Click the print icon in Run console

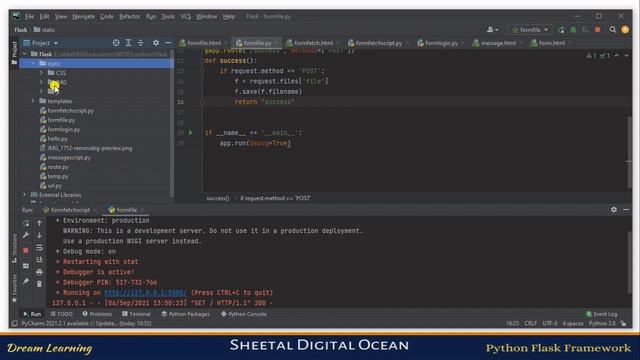[39, 272]
